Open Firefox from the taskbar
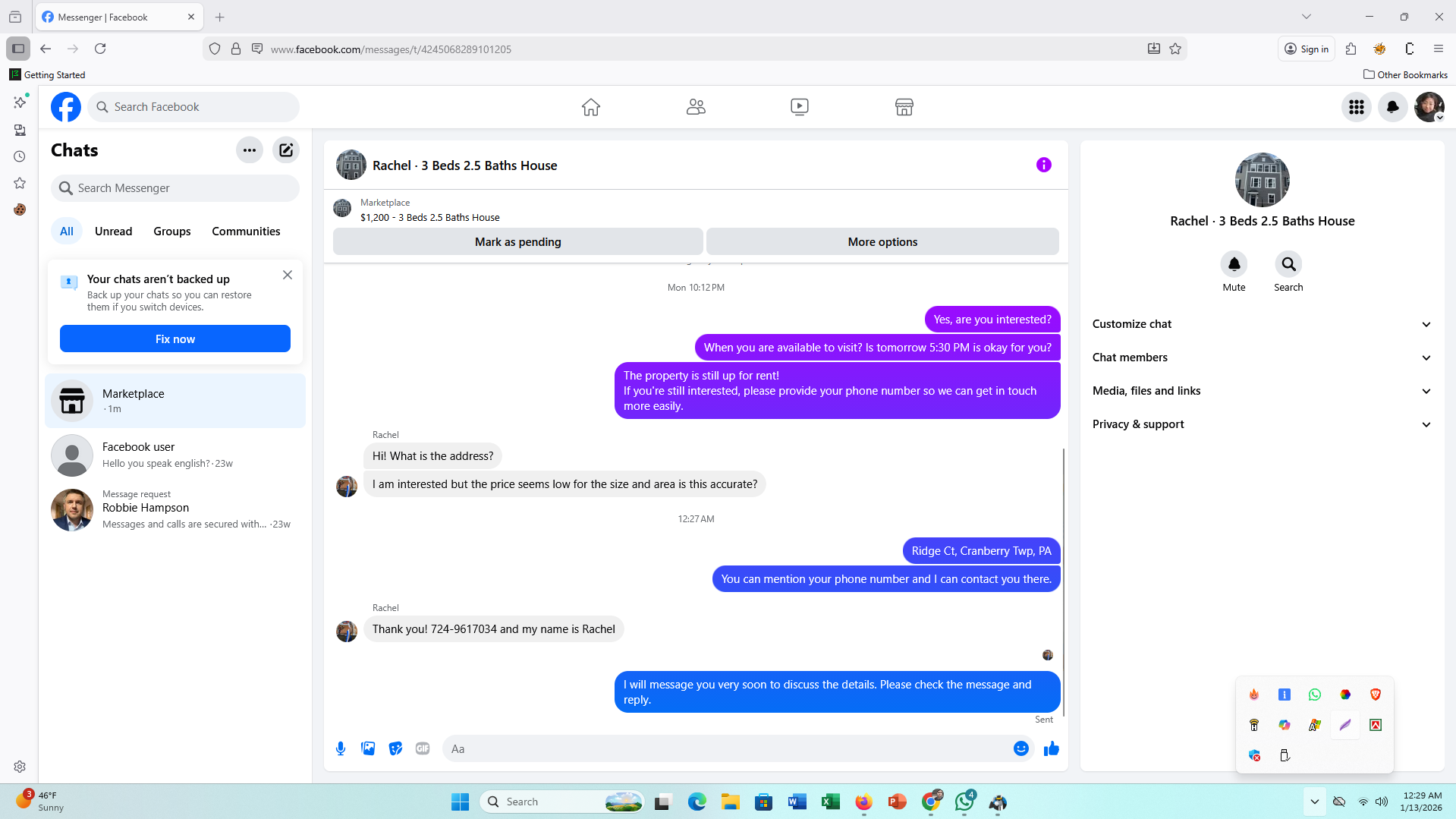Screen dimensions: 1456x819 click(864, 802)
